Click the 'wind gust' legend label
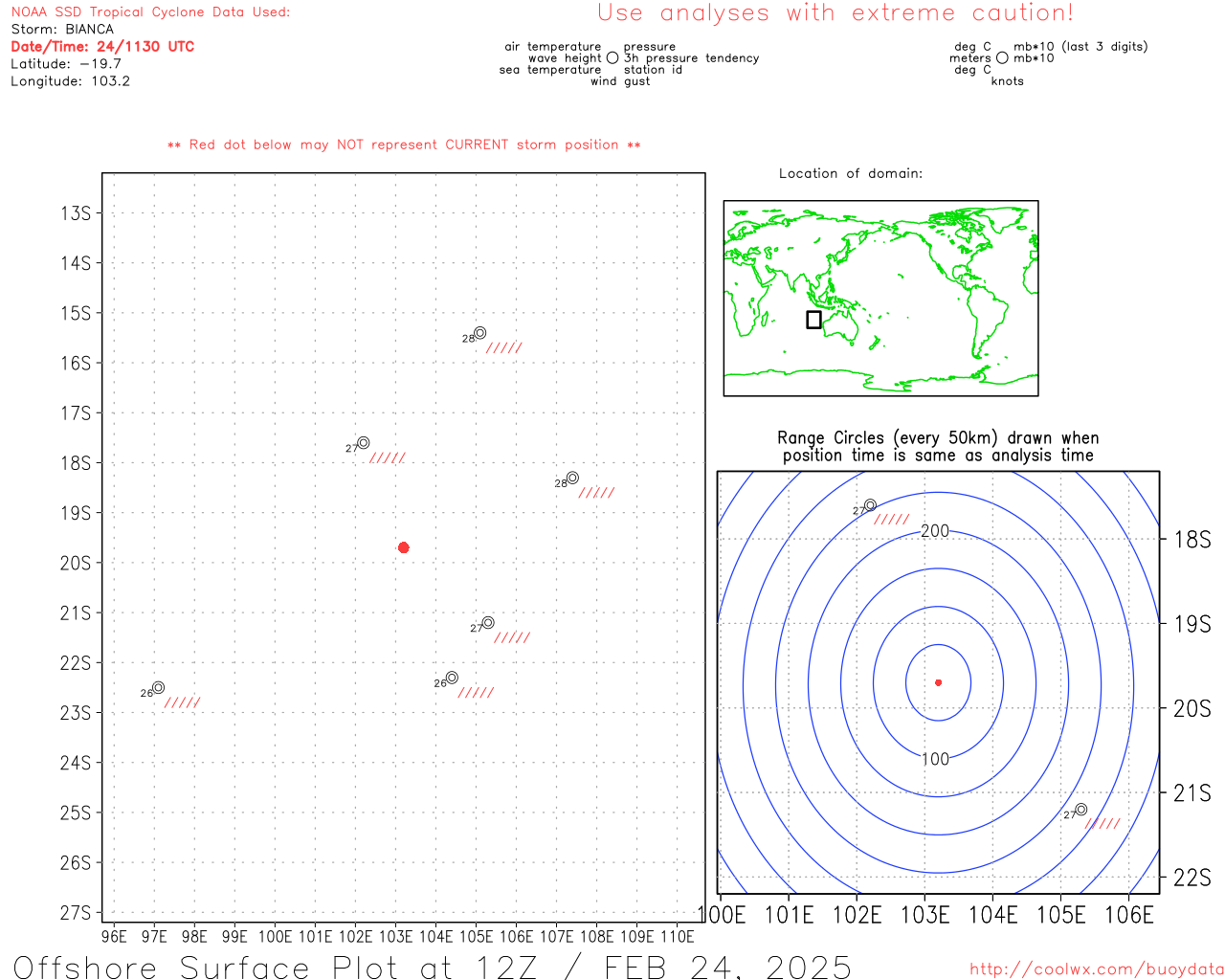The width and height of the screenshot is (1225, 980). pos(620,81)
